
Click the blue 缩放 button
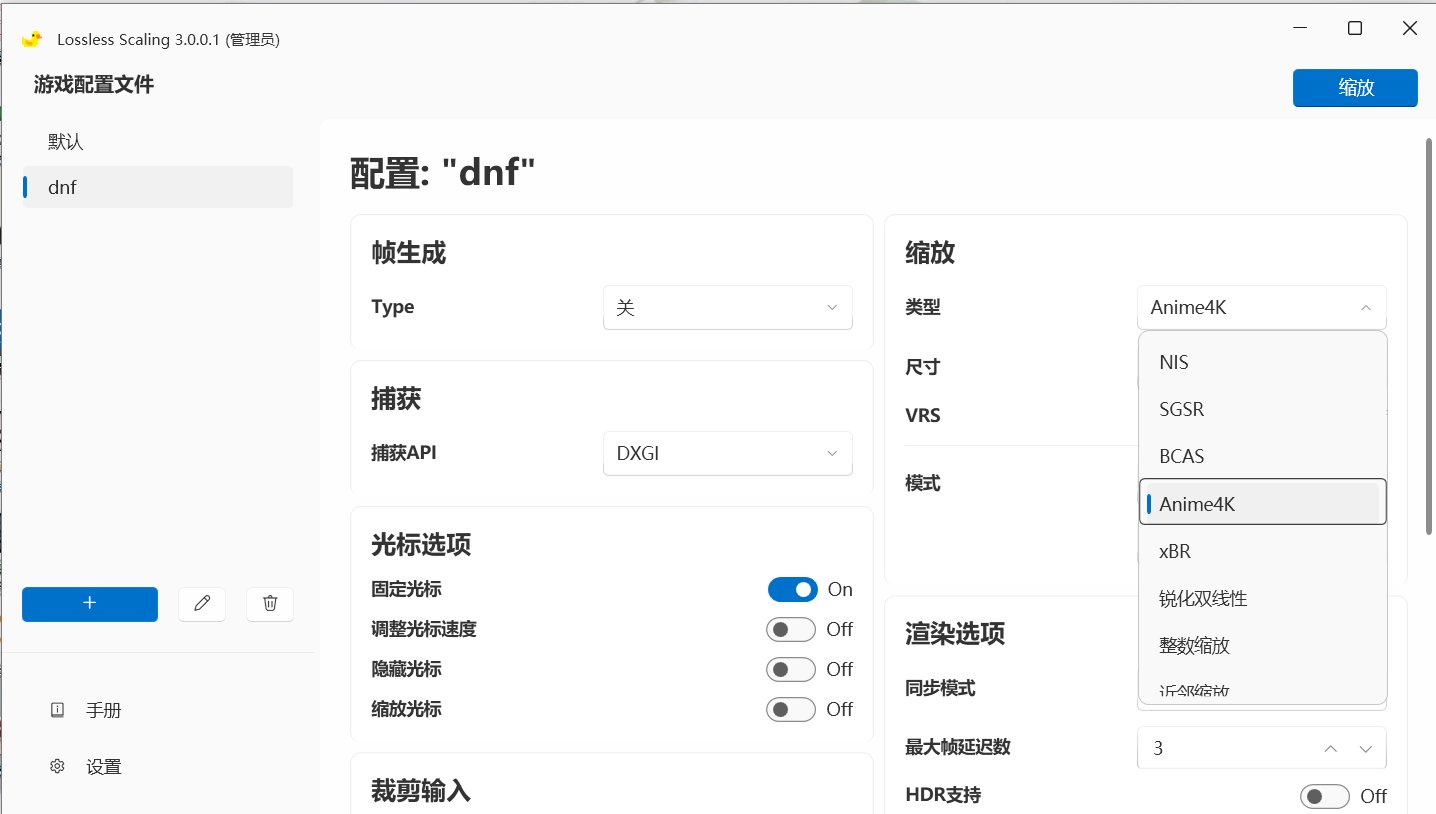1355,88
